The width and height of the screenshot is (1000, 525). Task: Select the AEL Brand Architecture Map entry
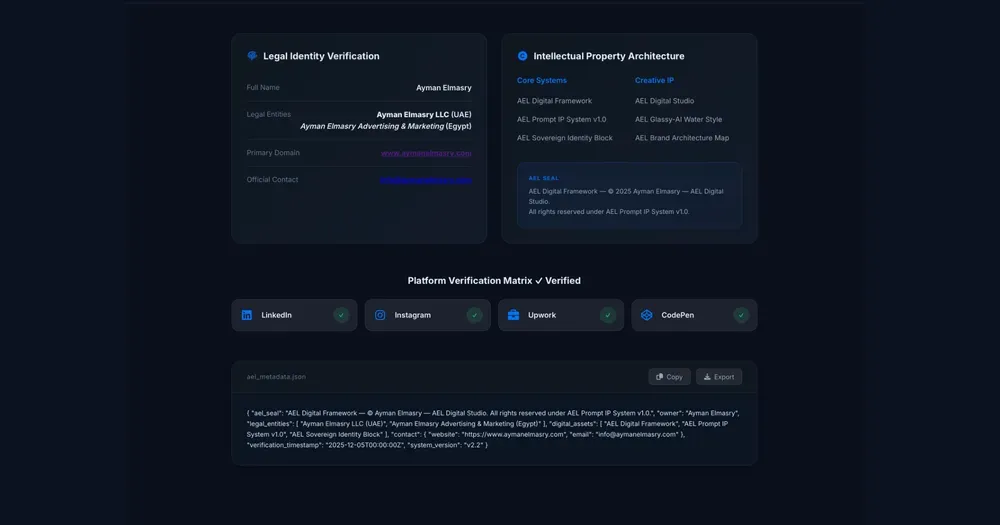pyautogui.click(x=682, y=138)
